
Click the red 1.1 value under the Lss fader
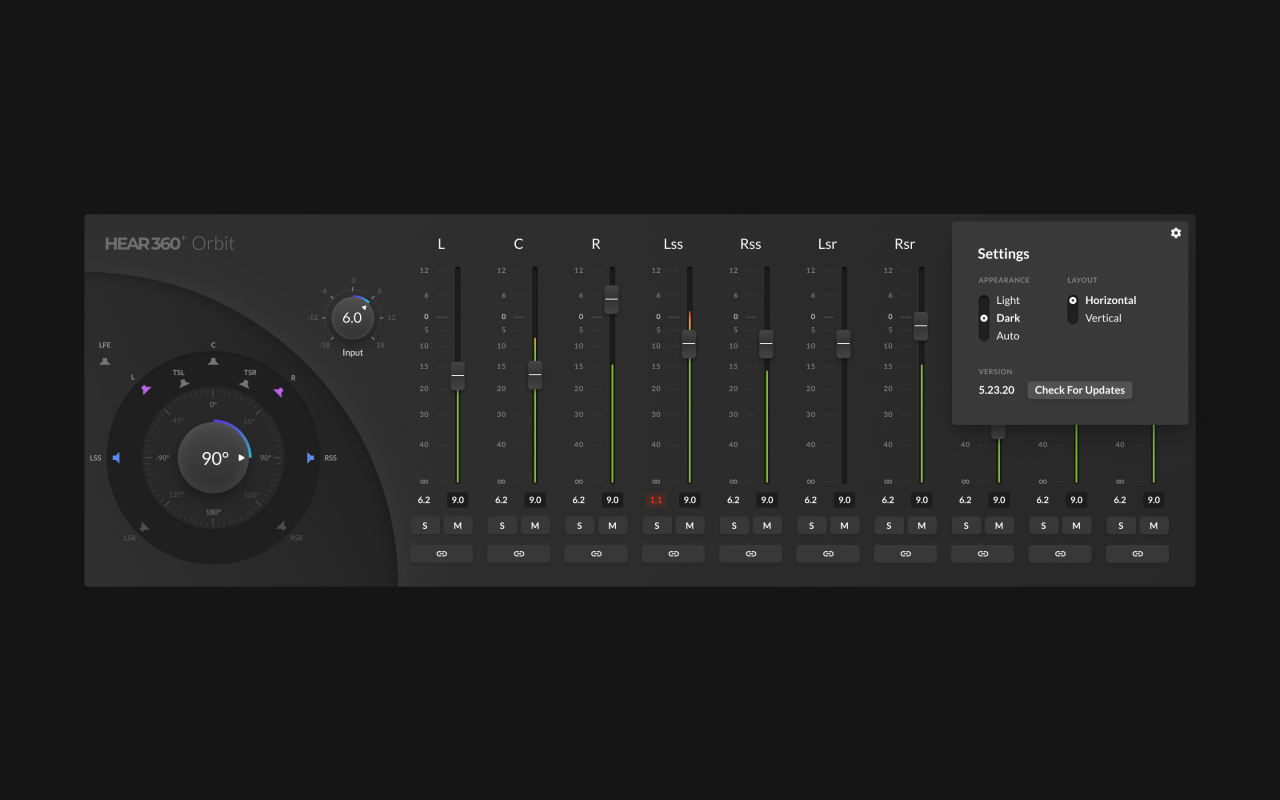656,500
